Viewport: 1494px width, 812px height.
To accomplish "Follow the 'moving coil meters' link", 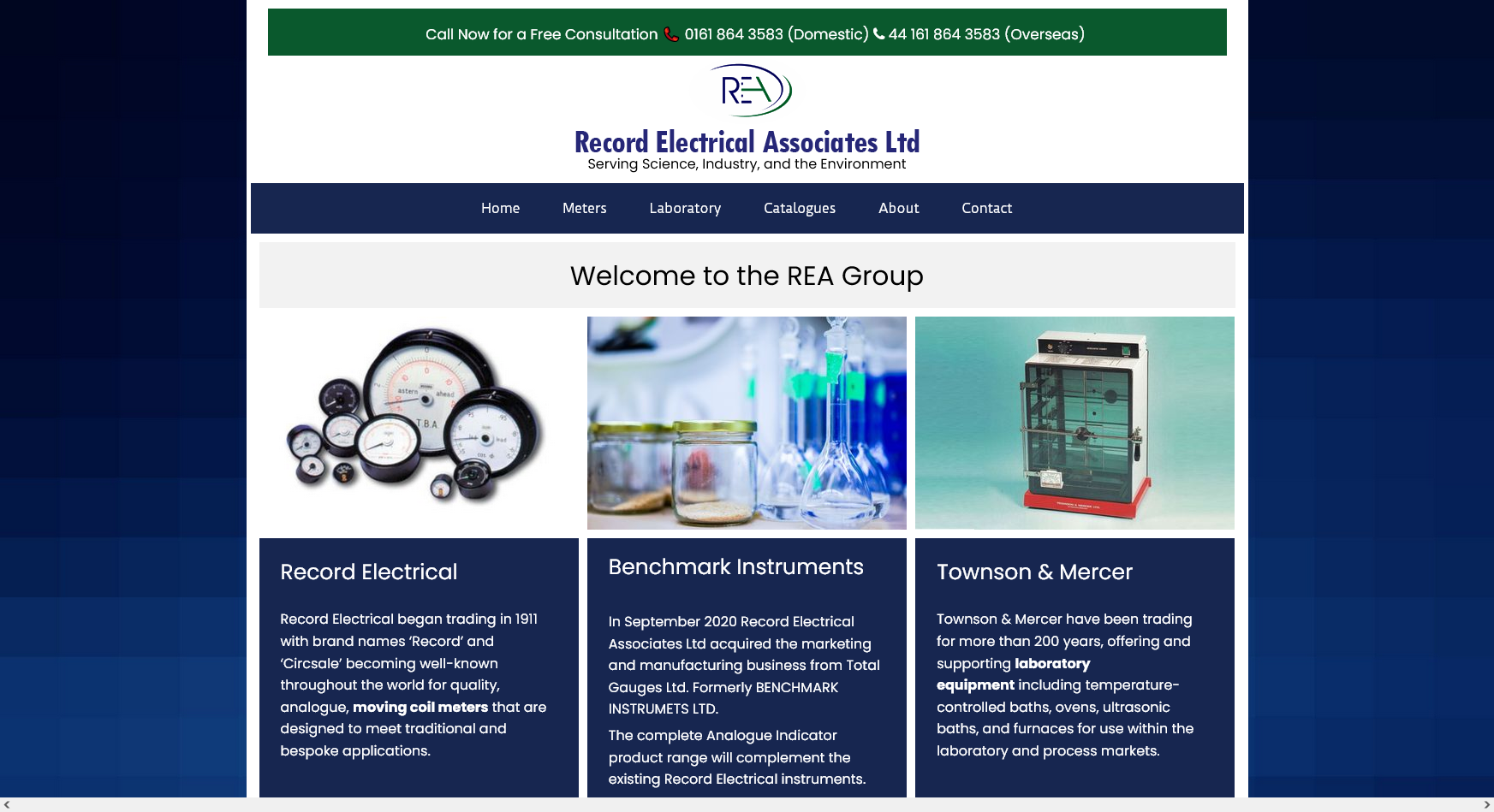I will 420,707.
